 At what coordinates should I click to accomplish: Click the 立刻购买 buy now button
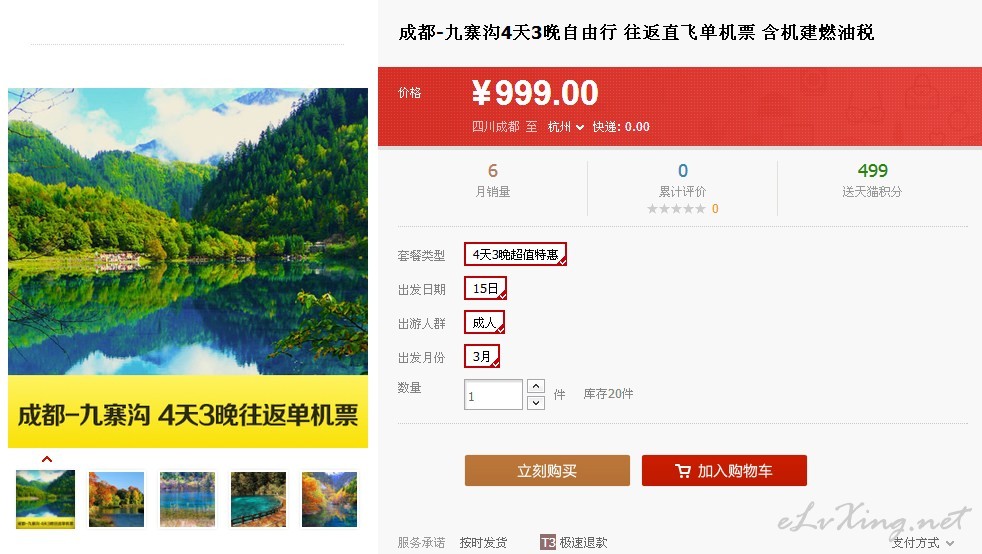click(547, 471)
